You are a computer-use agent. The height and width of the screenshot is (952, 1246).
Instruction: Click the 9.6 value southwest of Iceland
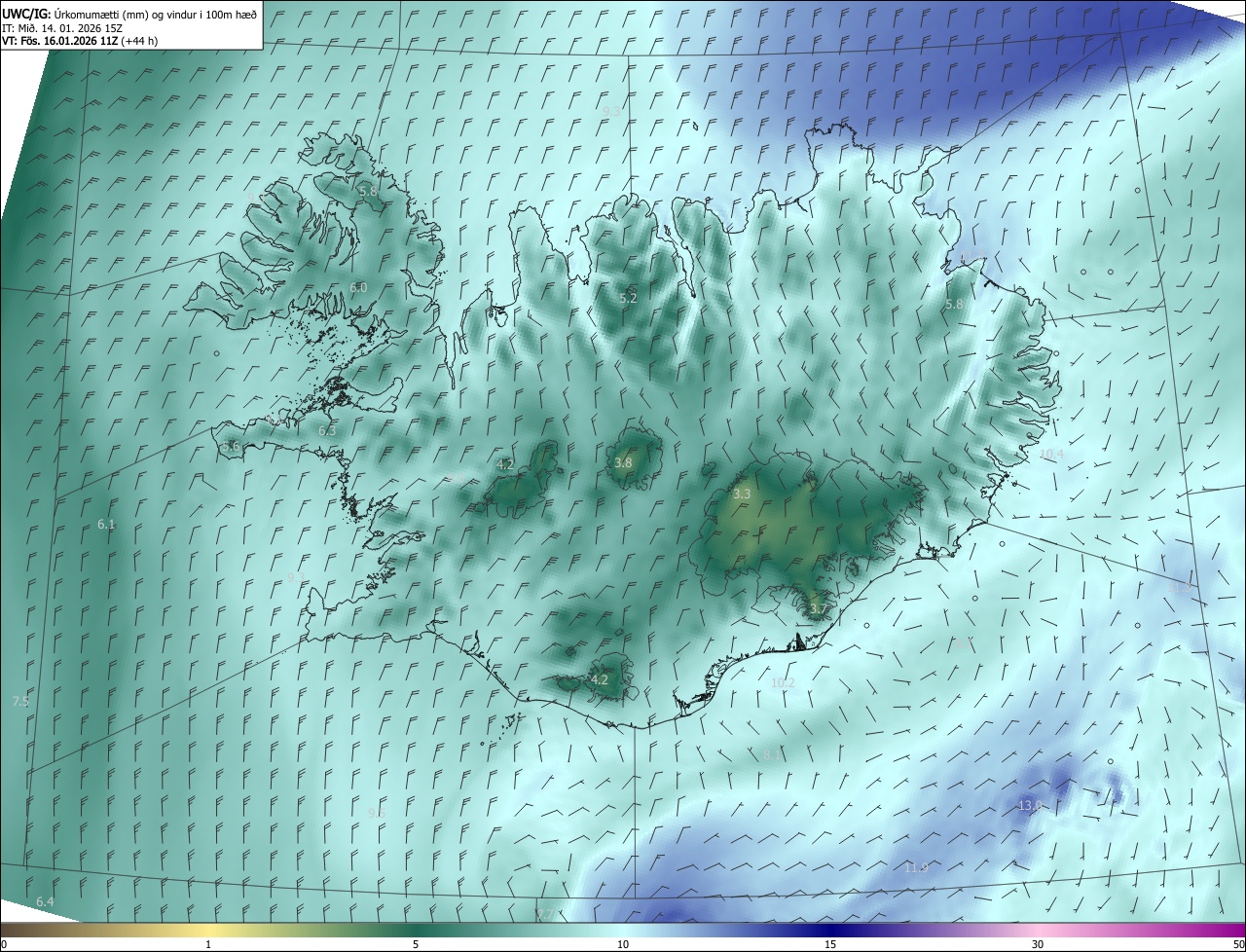377,812
